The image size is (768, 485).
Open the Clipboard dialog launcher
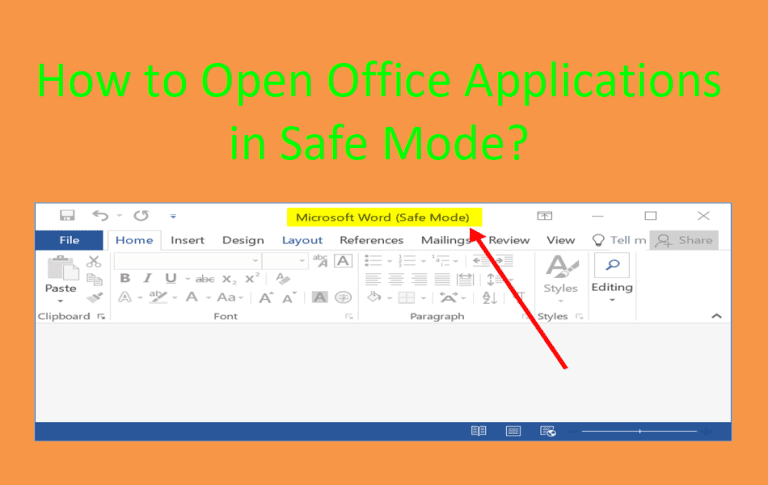click(x=101, y=316)
